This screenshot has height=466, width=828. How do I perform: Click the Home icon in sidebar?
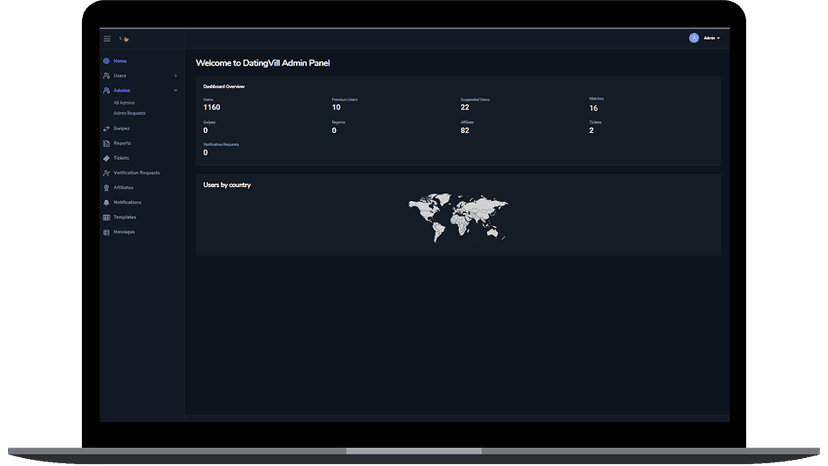click(x=107, y=61)
